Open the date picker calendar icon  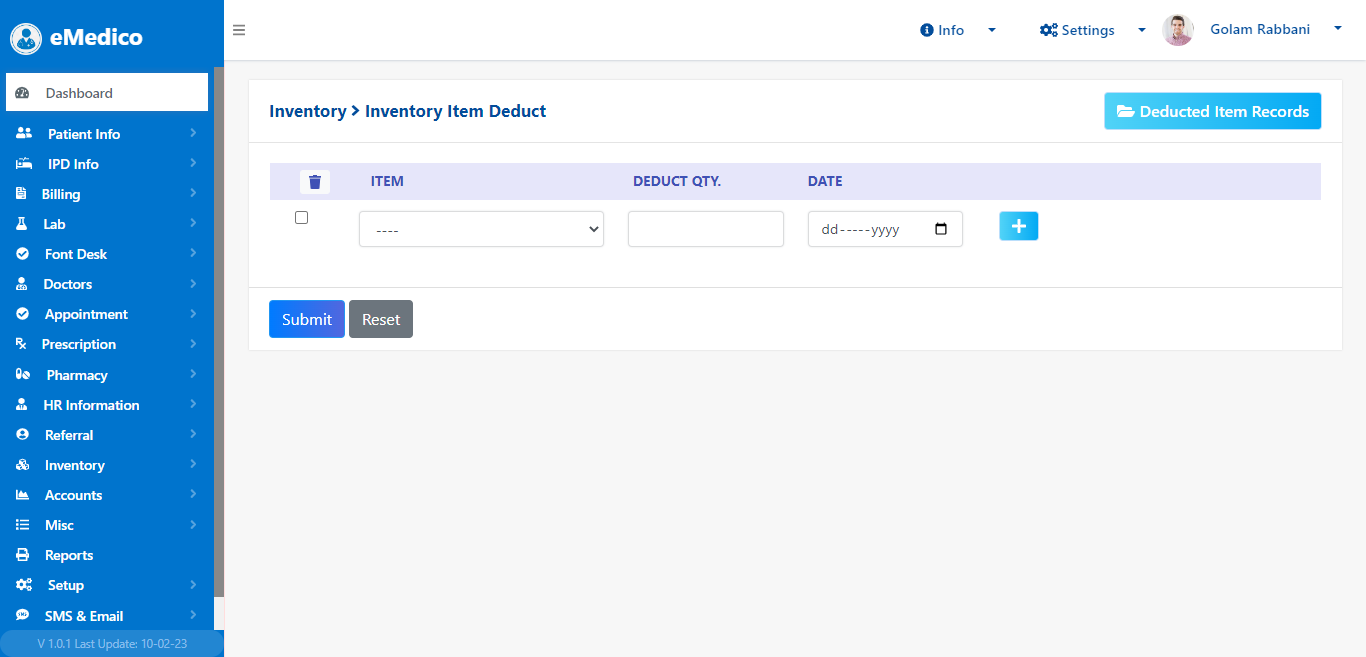(941, 229)
